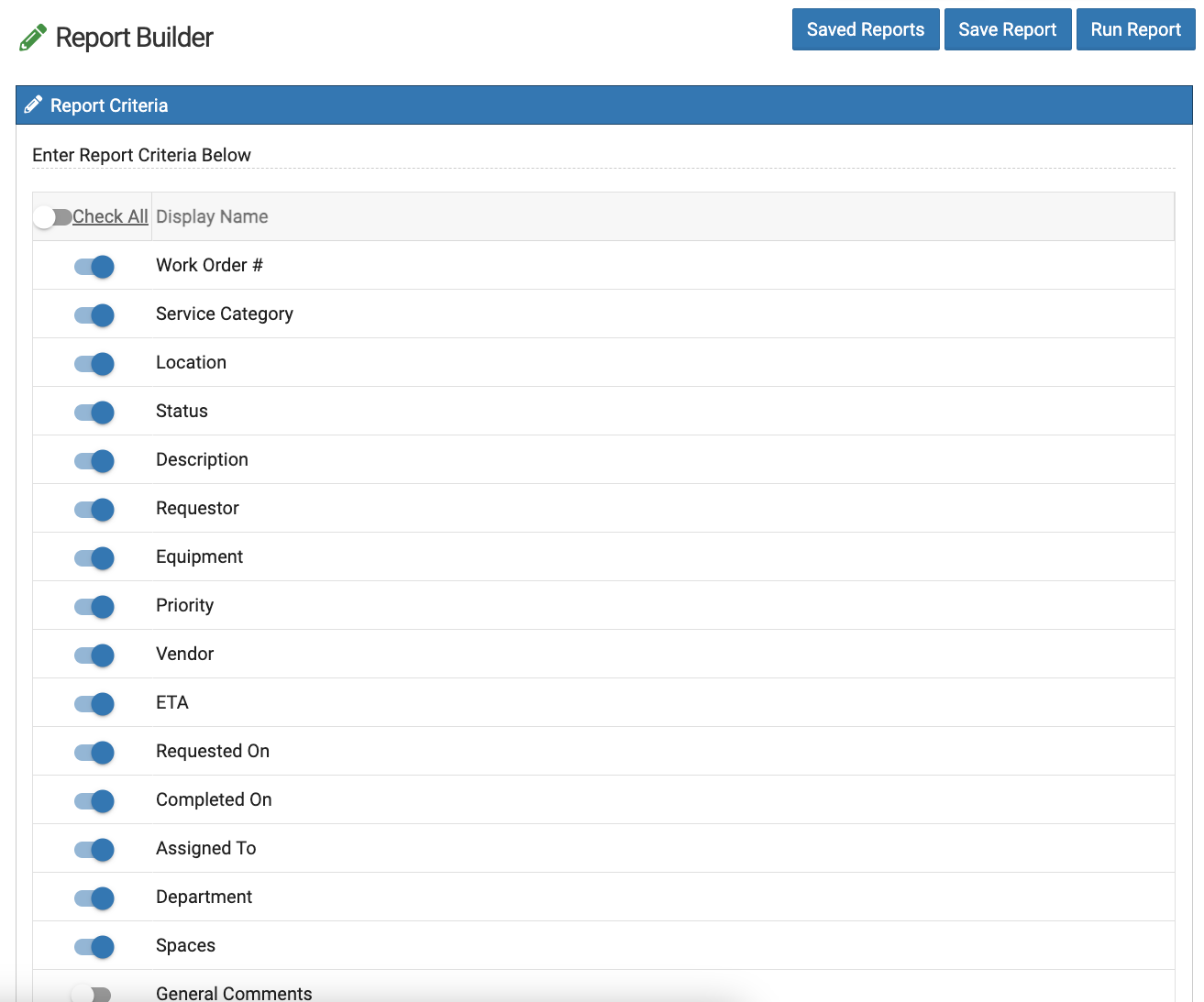Click the Description row text

coord(202,459)
